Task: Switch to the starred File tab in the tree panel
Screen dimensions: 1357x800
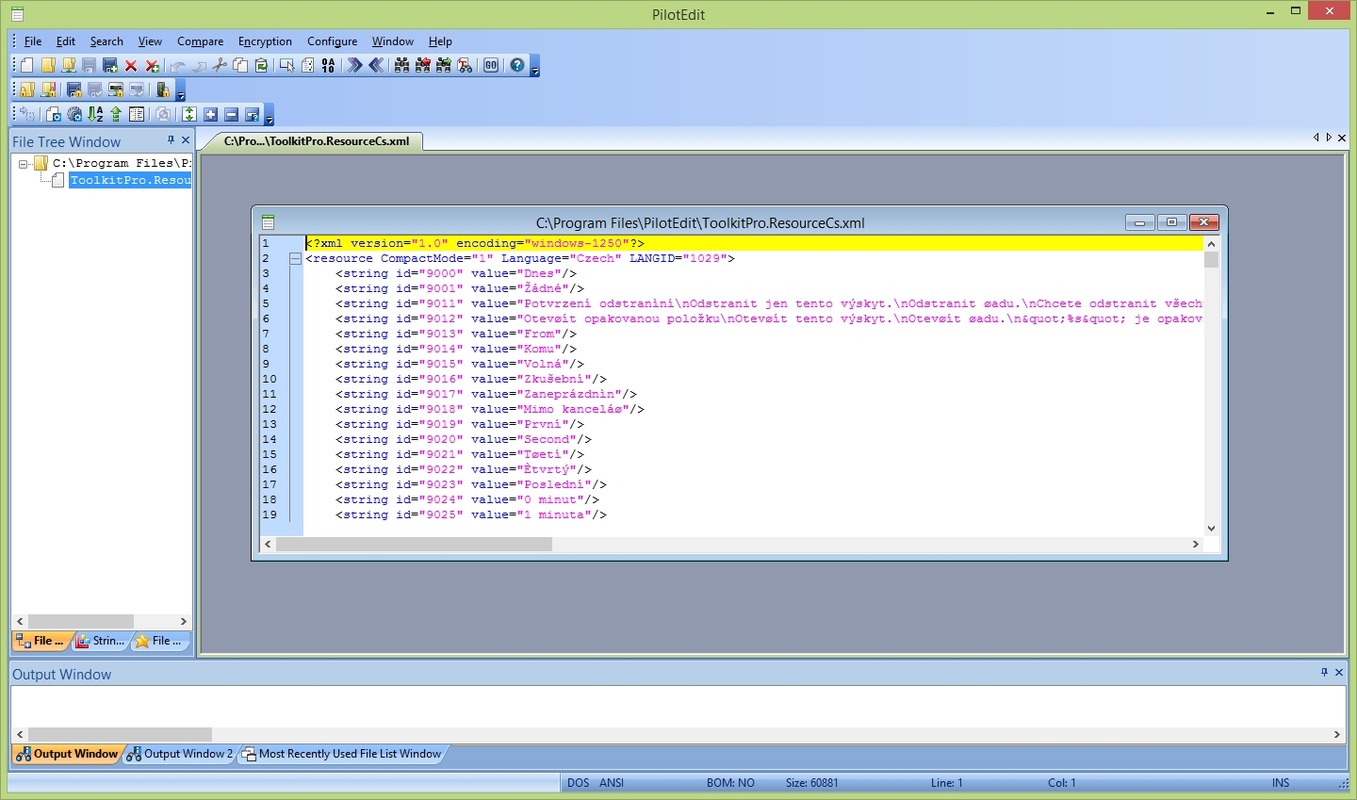Action: click(160, 641)
